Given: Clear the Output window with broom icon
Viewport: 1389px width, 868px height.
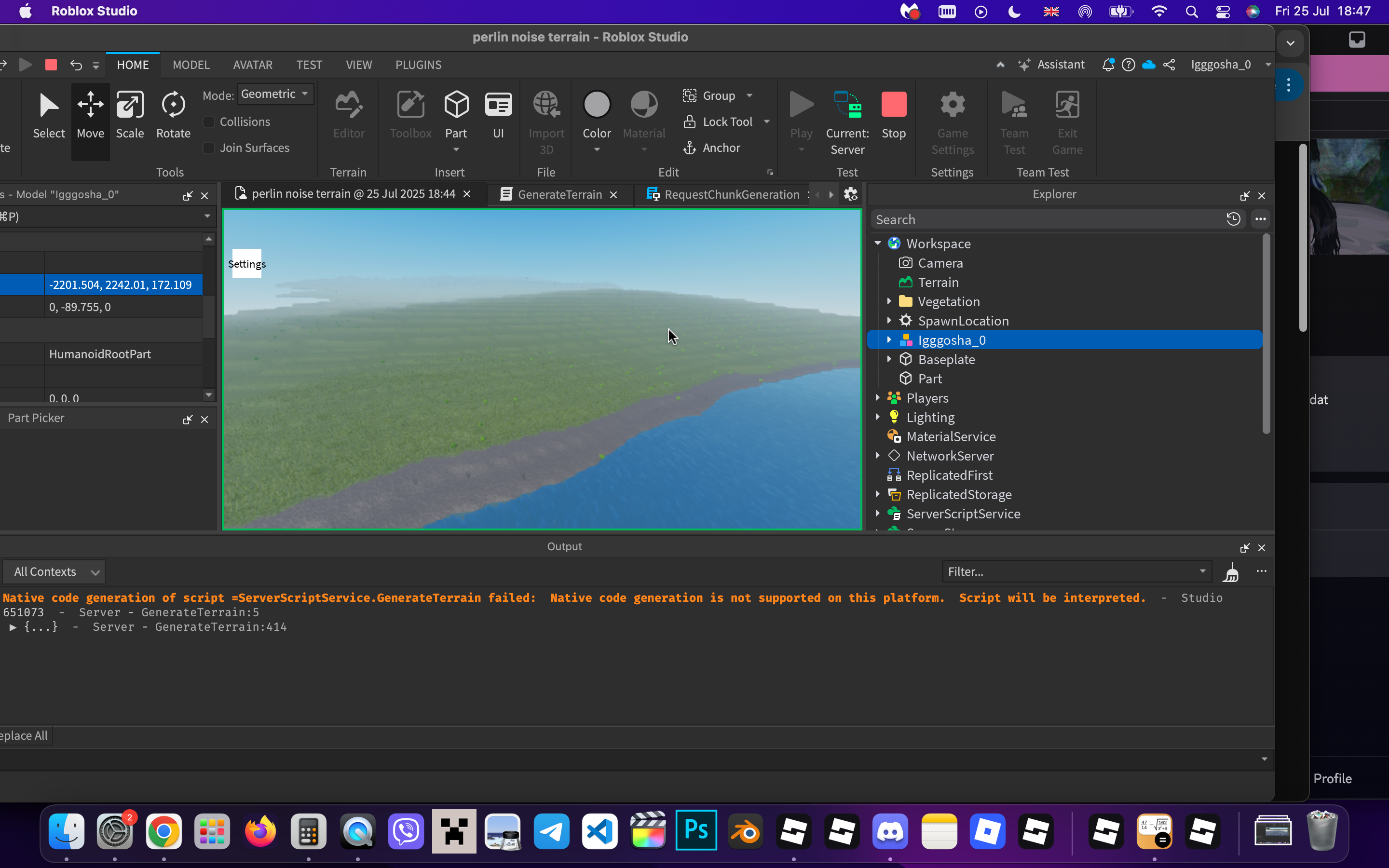Looking at the screenshot, I should pyautogui.click(x=1231, y=572).
